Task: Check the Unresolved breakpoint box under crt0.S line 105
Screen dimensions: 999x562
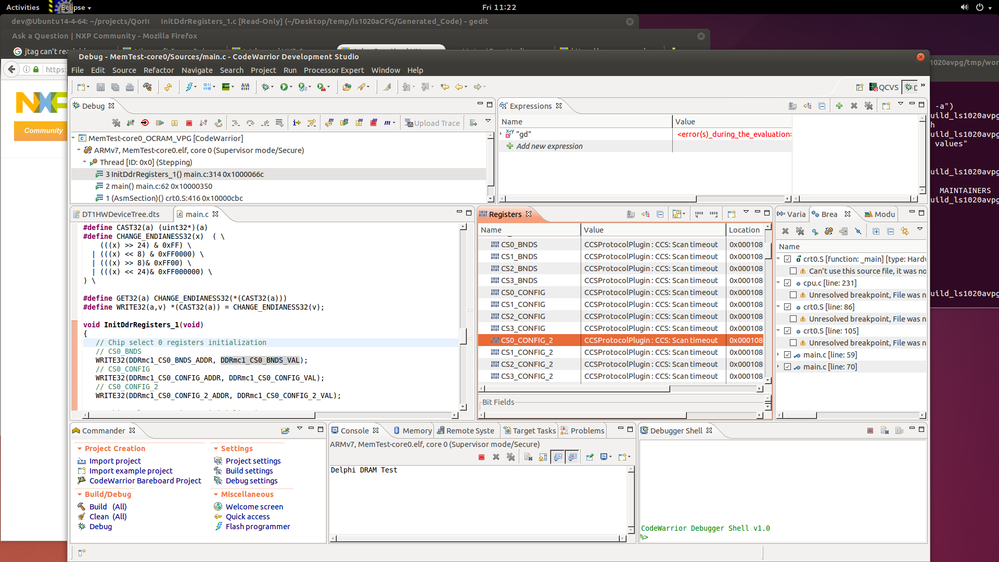Action: tap(793, 343)
